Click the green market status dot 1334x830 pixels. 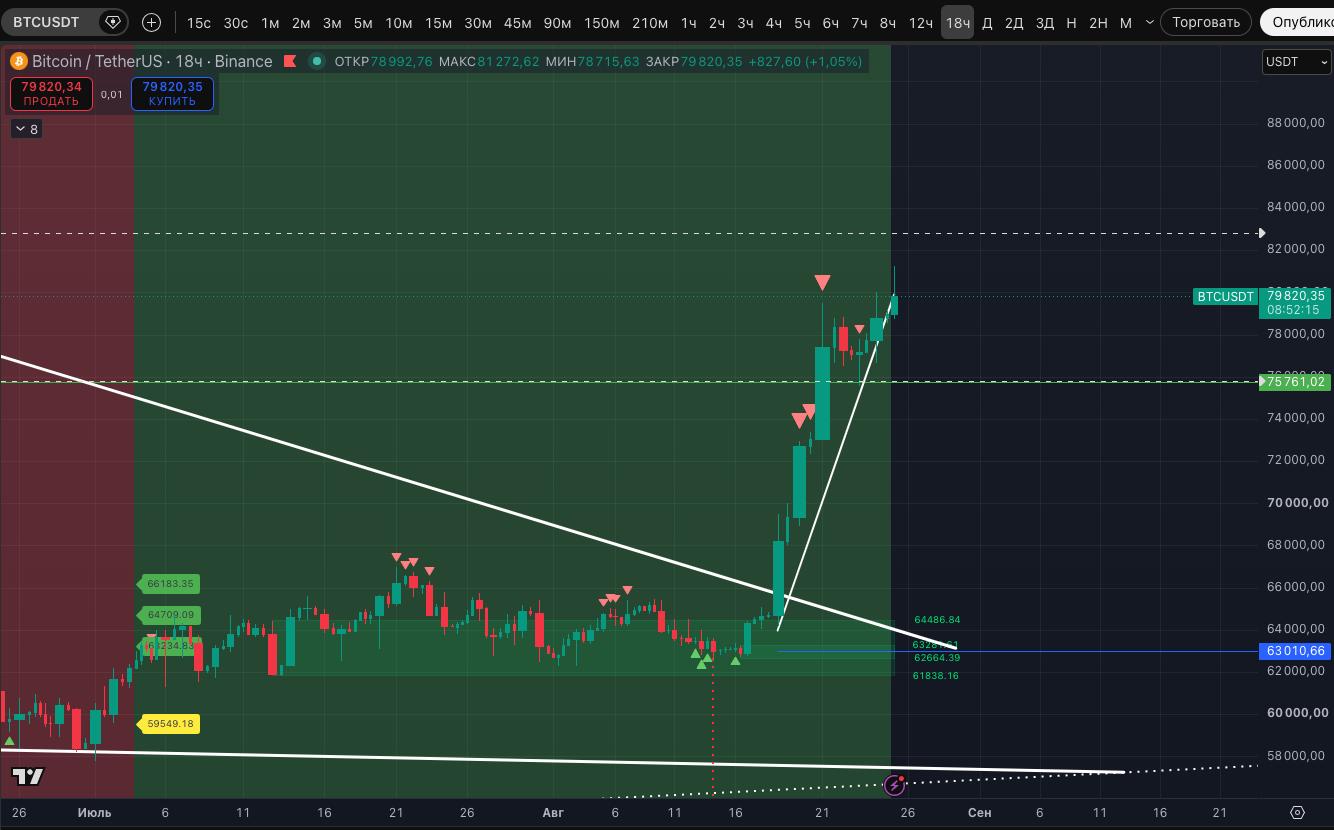tap(317, 61)
